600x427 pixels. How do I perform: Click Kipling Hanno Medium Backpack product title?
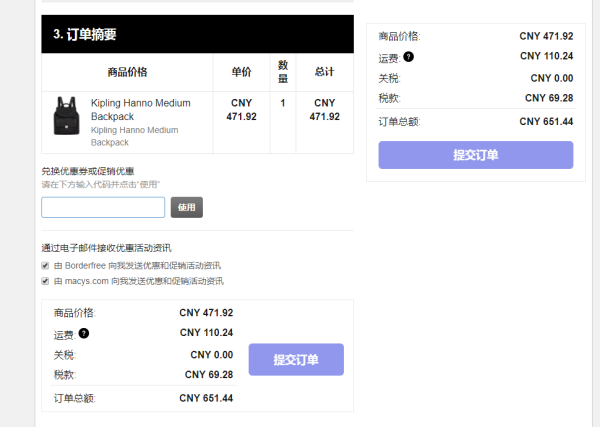pyautogui.click(x=140, y=110)
